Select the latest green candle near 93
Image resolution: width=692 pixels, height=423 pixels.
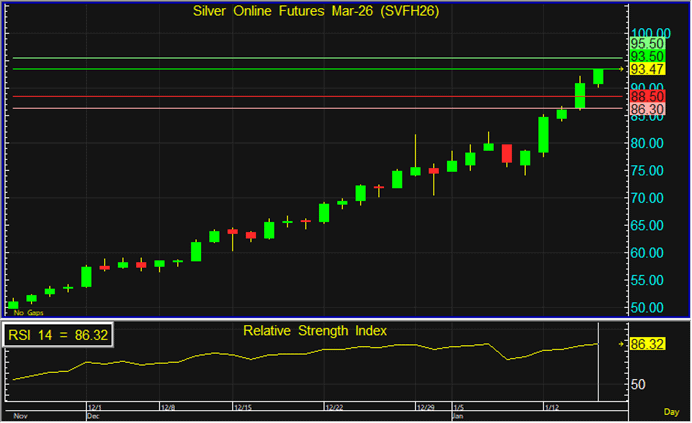(598, 77)
